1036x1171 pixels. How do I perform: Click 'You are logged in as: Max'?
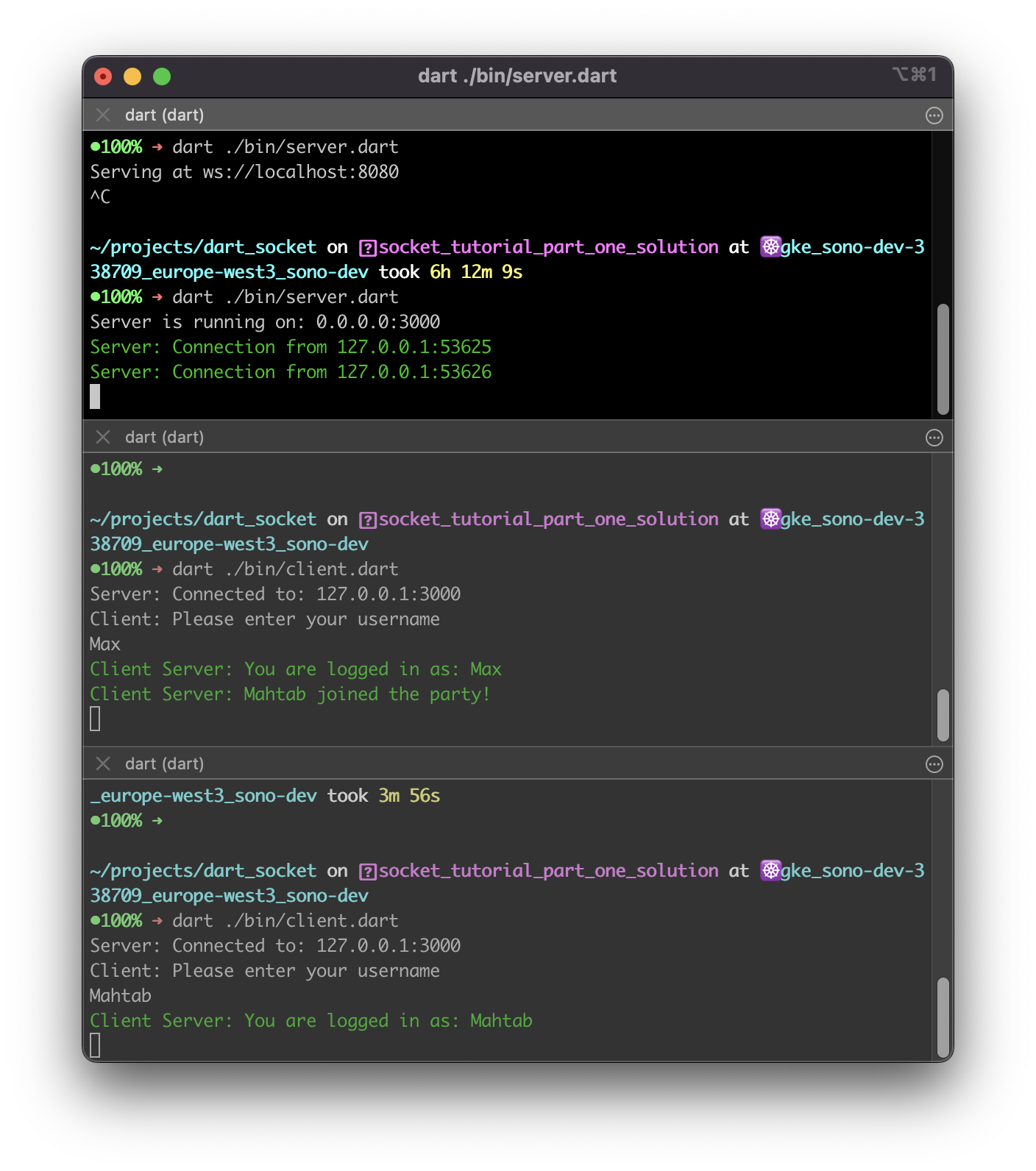pos(372,669)
